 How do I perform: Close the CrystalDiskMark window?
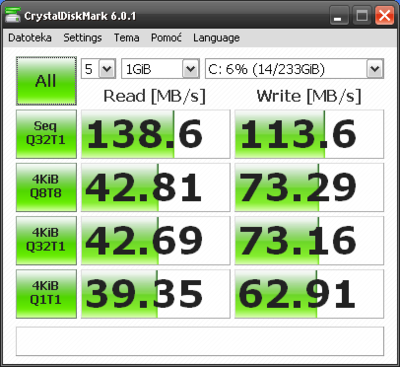point(384,16)
